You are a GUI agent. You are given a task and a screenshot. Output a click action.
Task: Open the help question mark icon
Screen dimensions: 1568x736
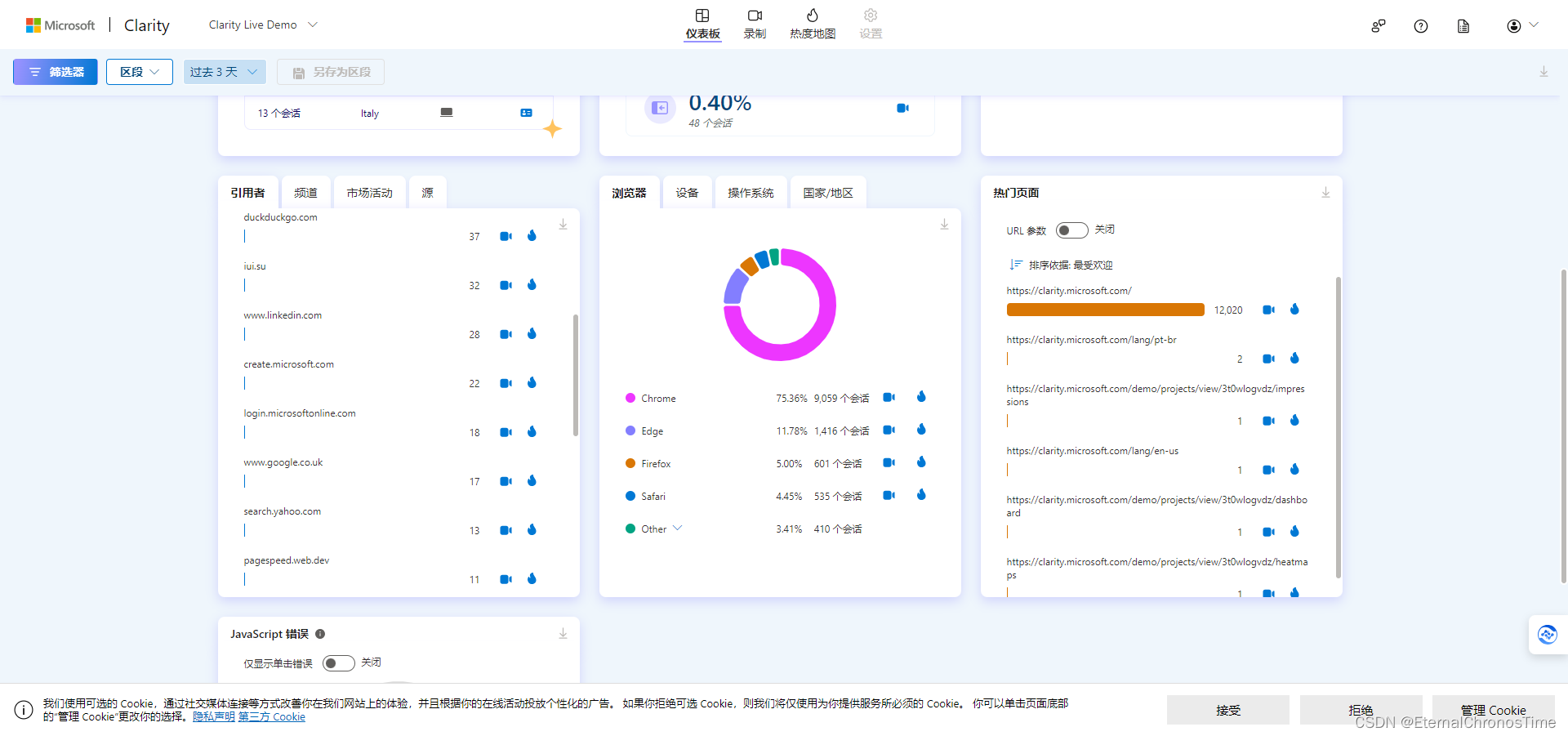point(1421,26)
